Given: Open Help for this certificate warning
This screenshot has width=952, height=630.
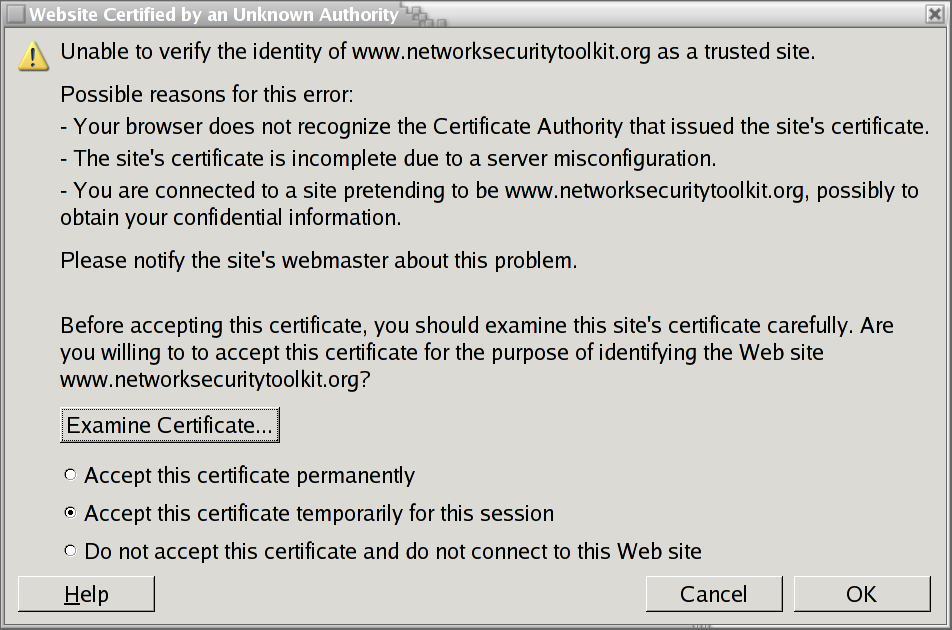Looking at the screenshot, I should [85, 593].
